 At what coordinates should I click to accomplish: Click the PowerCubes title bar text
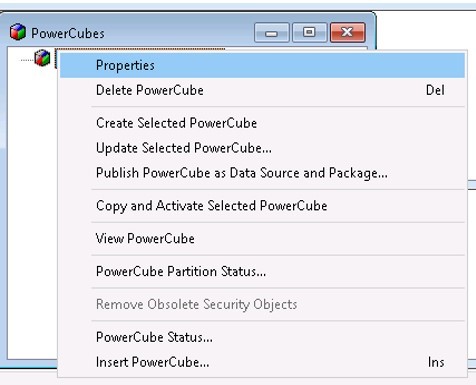(68, 33)
